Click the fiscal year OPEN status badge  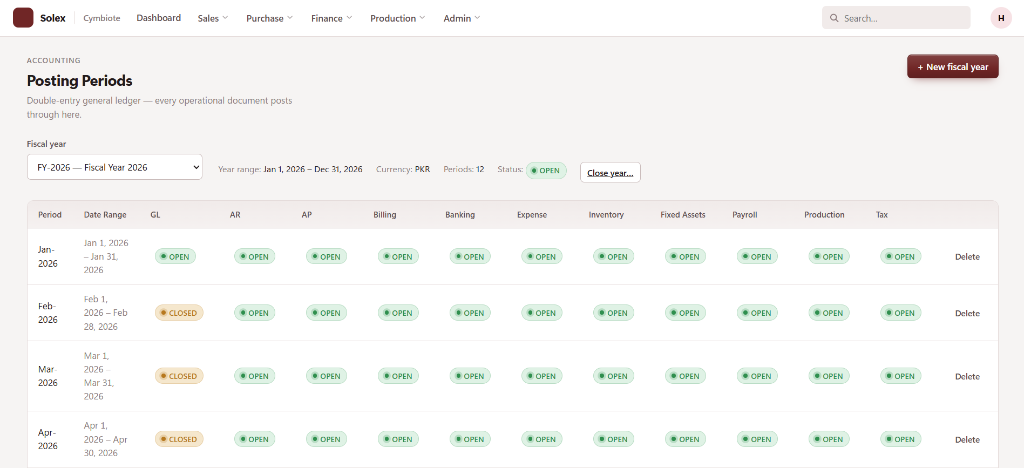[546, 171]
